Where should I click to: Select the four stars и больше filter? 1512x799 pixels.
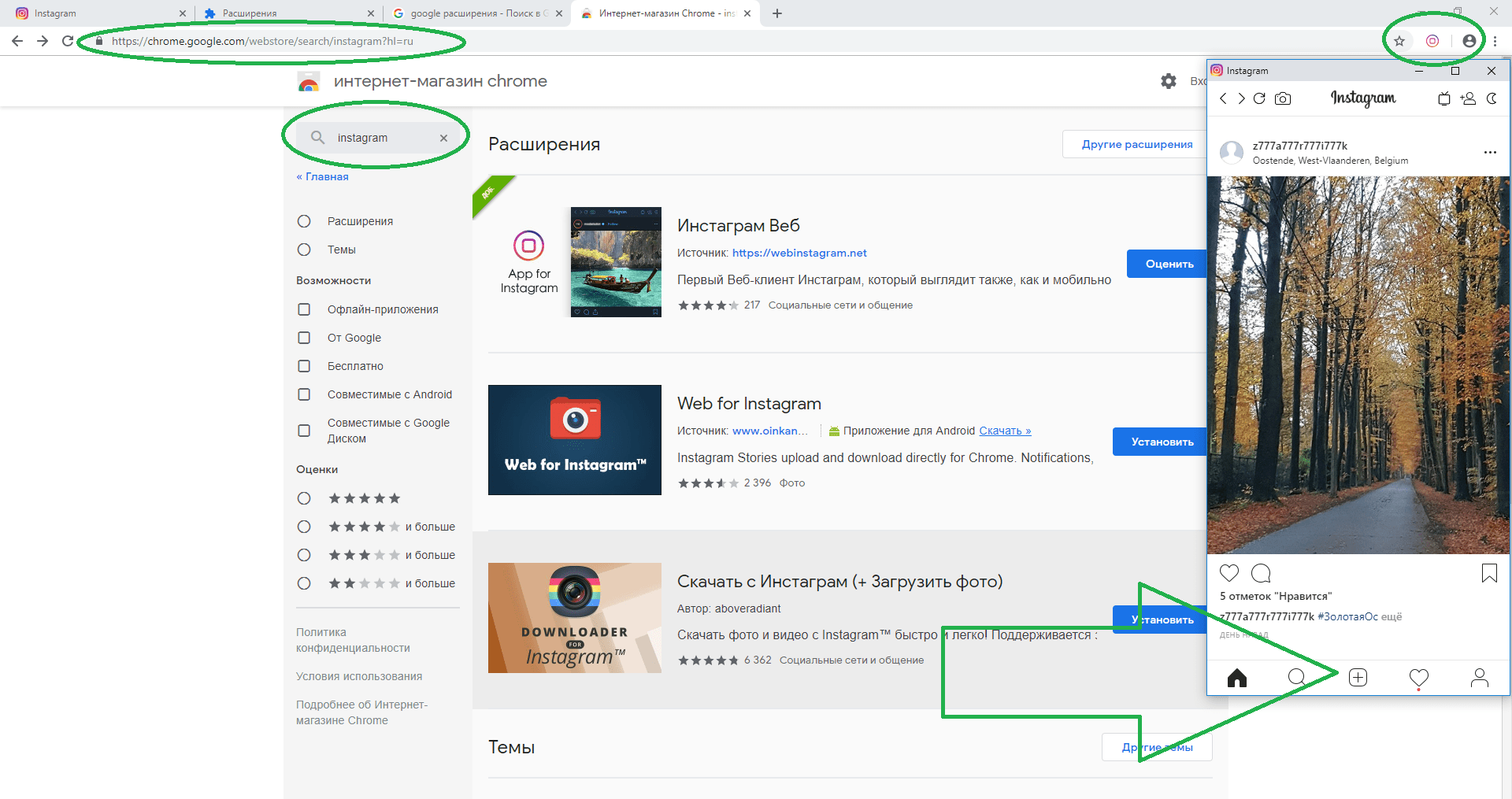[x=304, y=527]
